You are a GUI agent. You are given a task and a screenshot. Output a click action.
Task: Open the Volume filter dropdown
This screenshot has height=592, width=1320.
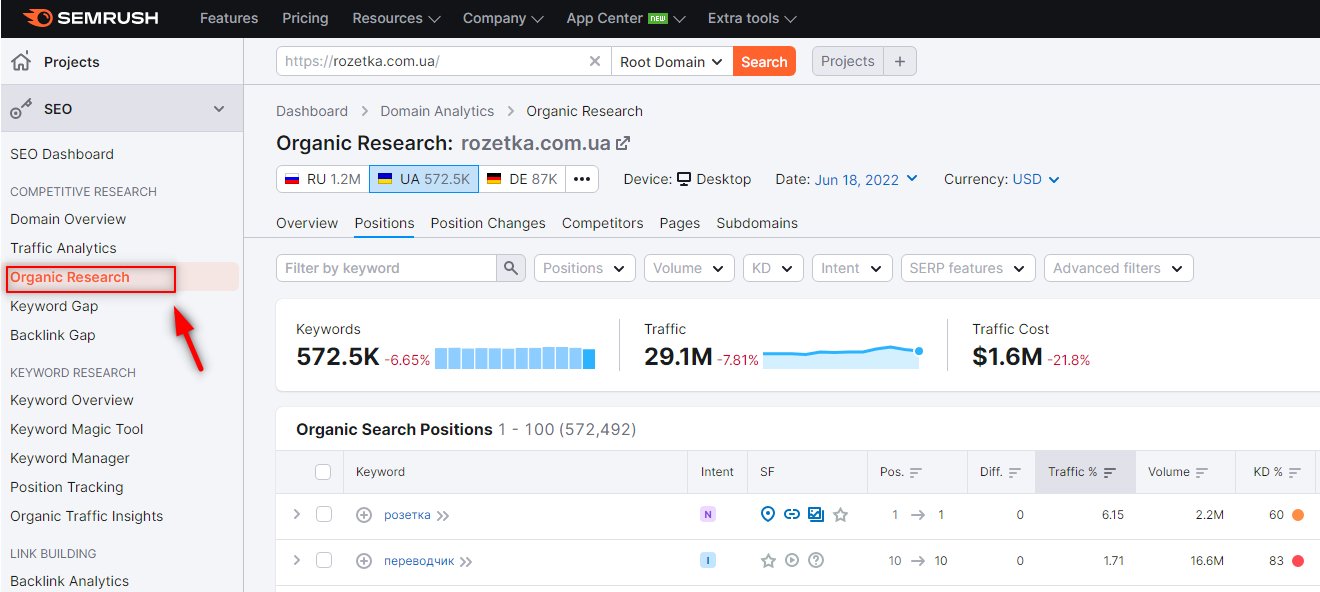coord(689,268)
